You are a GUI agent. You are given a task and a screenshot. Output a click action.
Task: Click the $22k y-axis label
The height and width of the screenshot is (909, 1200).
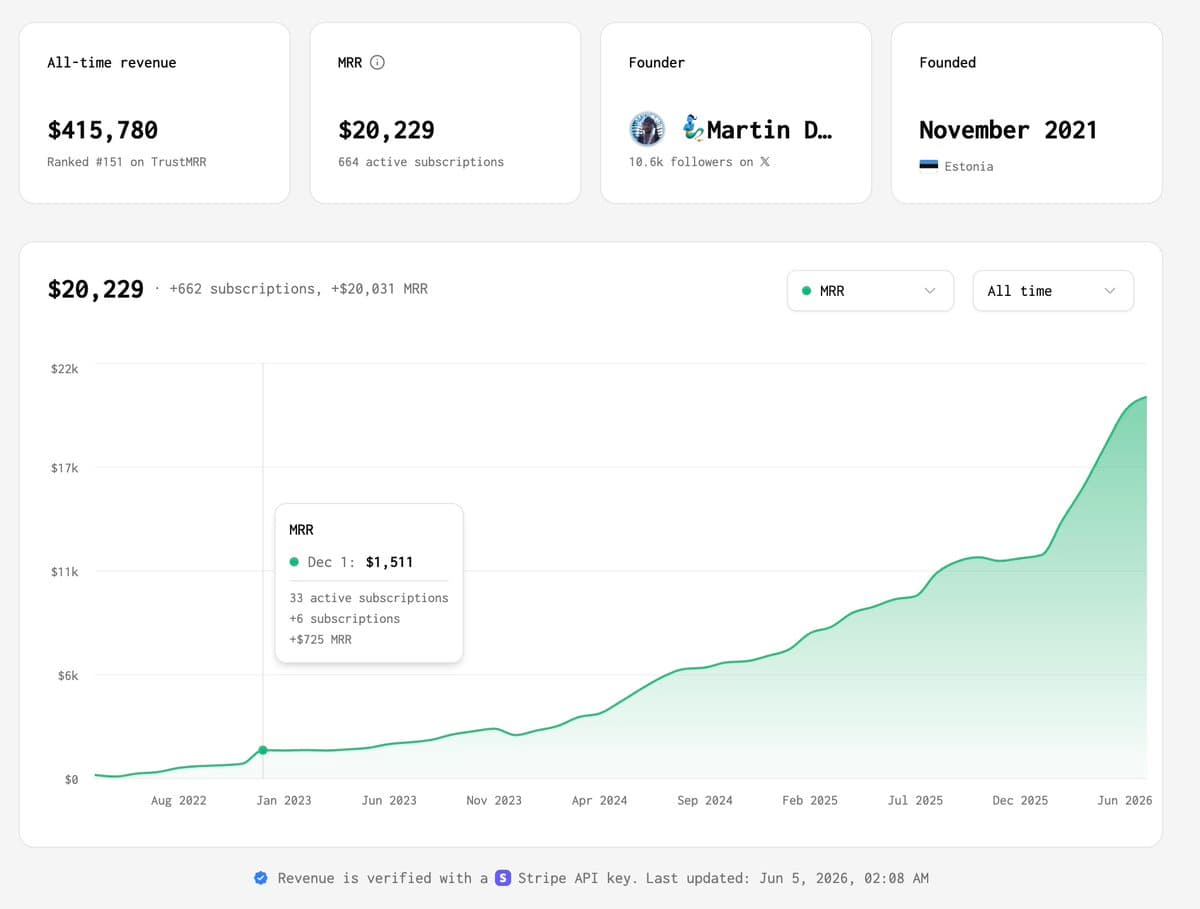pos(64,369)
